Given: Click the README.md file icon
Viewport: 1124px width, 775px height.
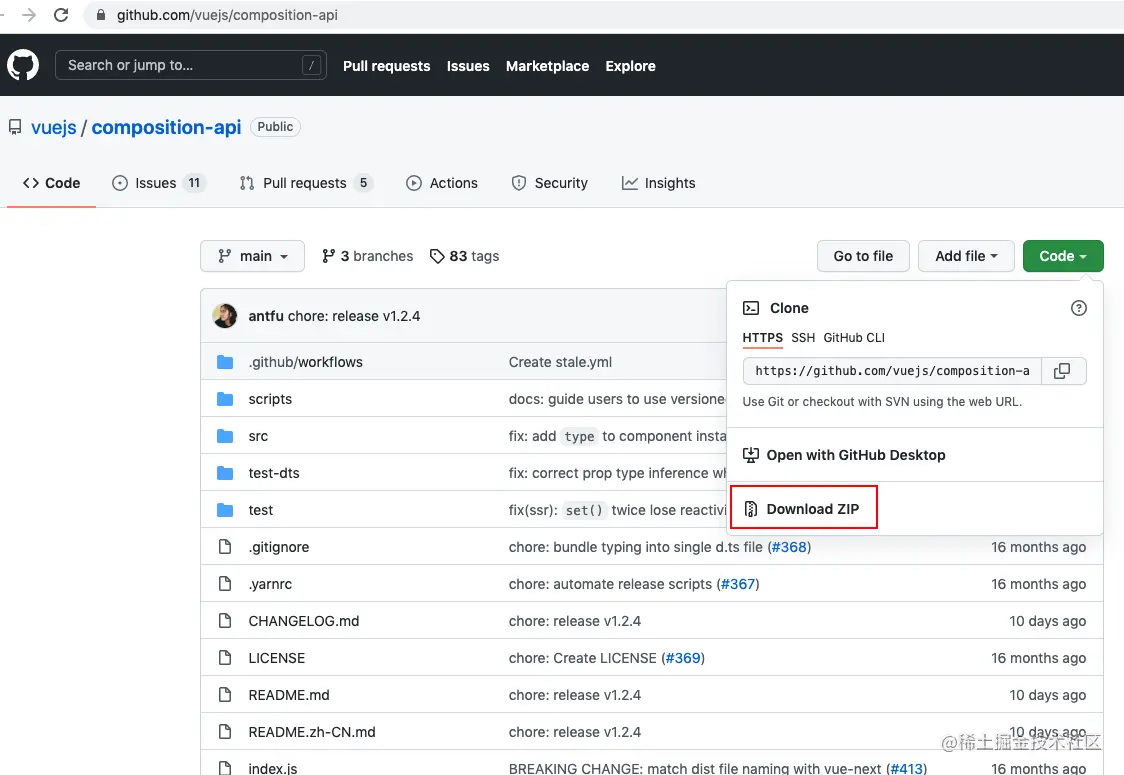Looking at the screenshot, I should (225, 695).
